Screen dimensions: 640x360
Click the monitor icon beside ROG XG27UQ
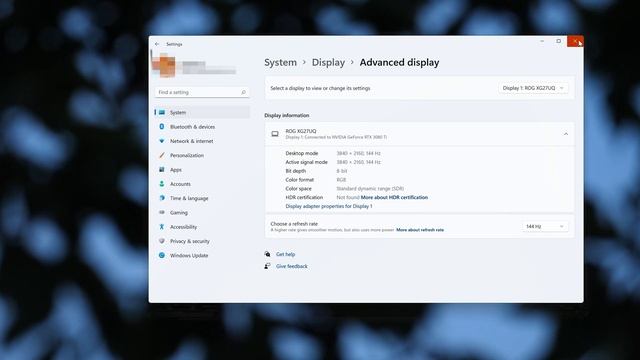click(275, 134)
